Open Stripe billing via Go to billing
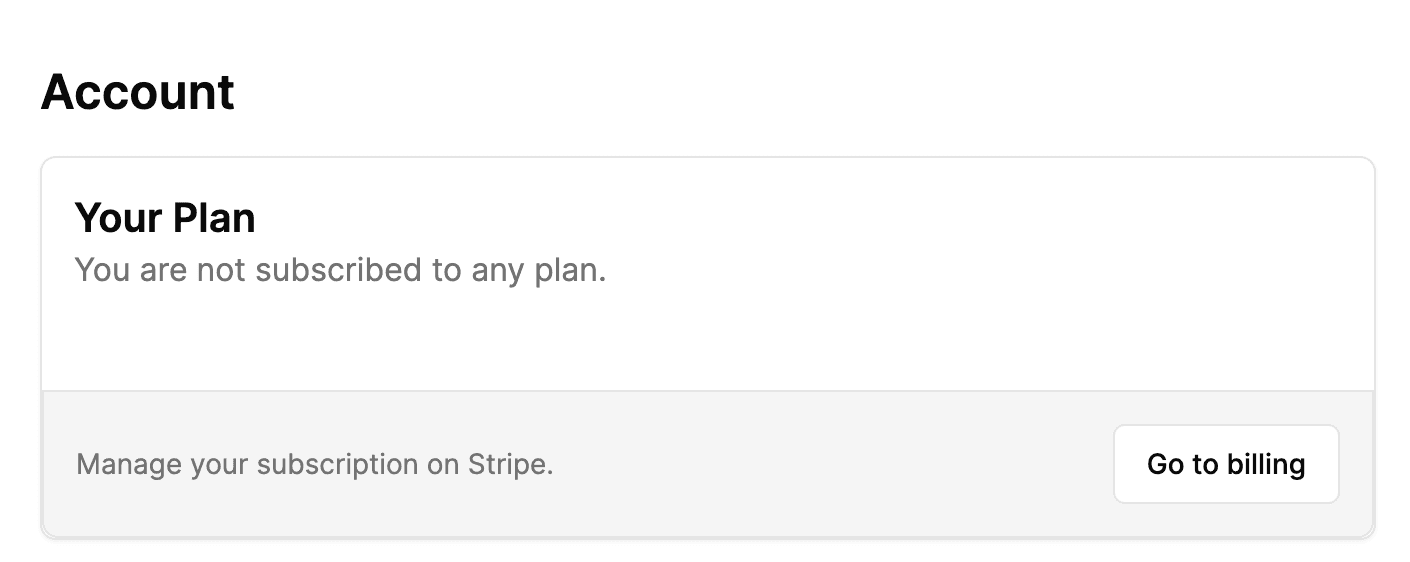Screen dimensions: 1410x562 click(x=1226, y=464)
